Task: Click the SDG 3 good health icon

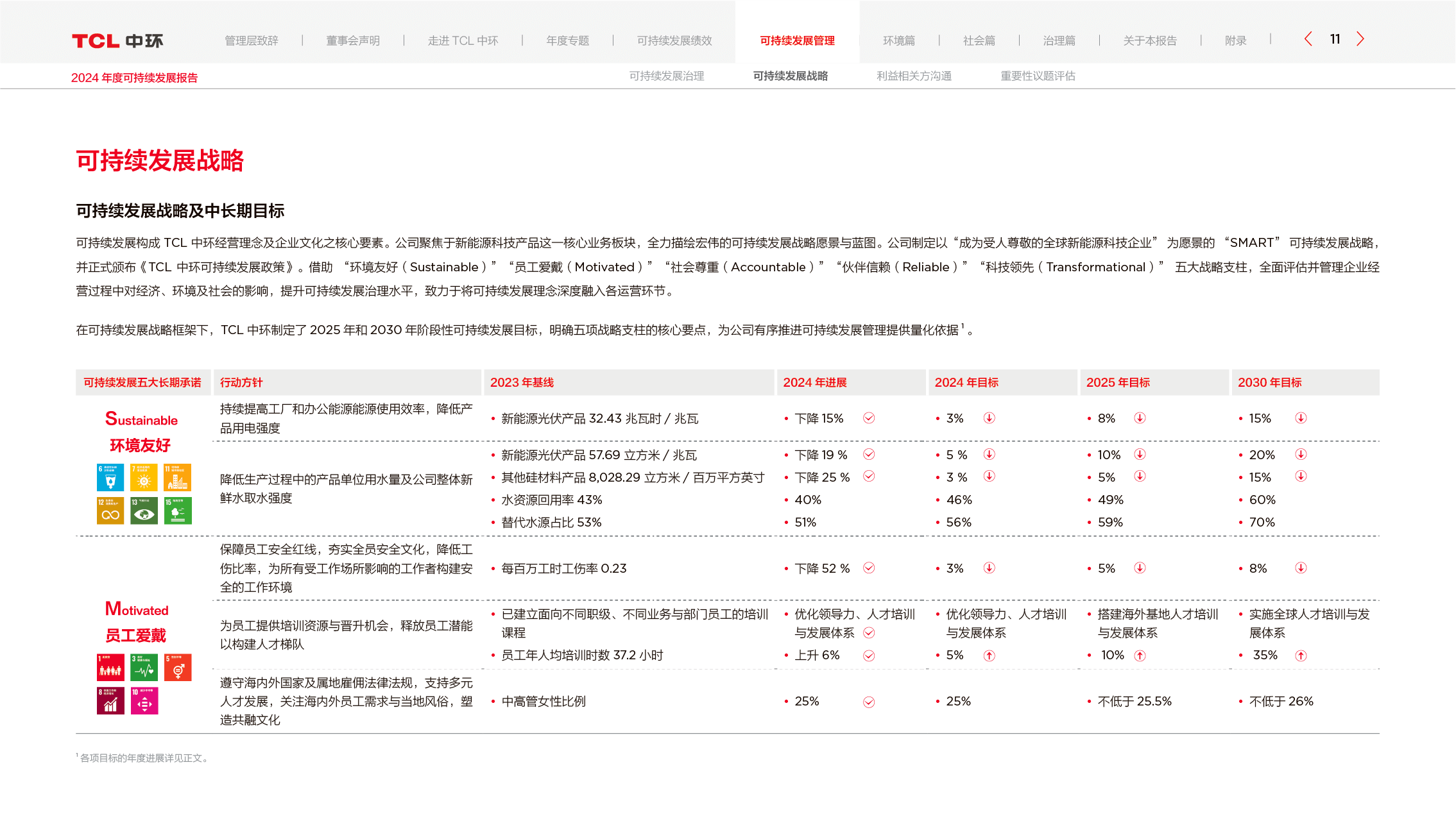Action: point(144,667)
